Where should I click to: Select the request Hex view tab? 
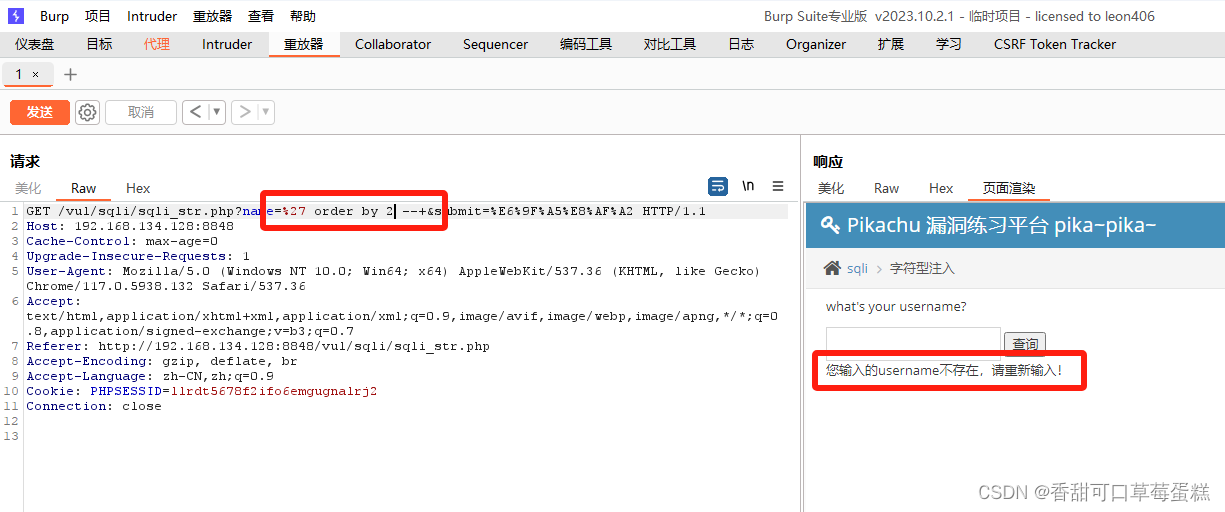[x=138, y=188]
